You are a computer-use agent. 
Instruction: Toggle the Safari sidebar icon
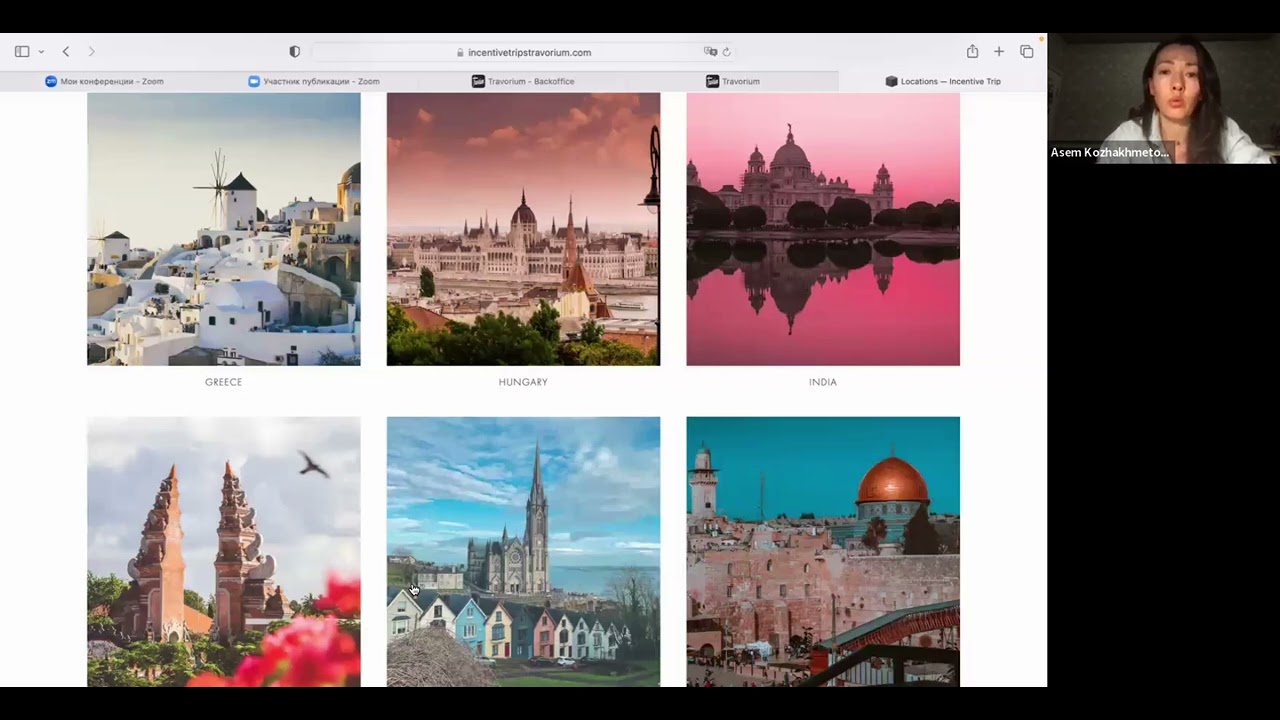(22, 51)
